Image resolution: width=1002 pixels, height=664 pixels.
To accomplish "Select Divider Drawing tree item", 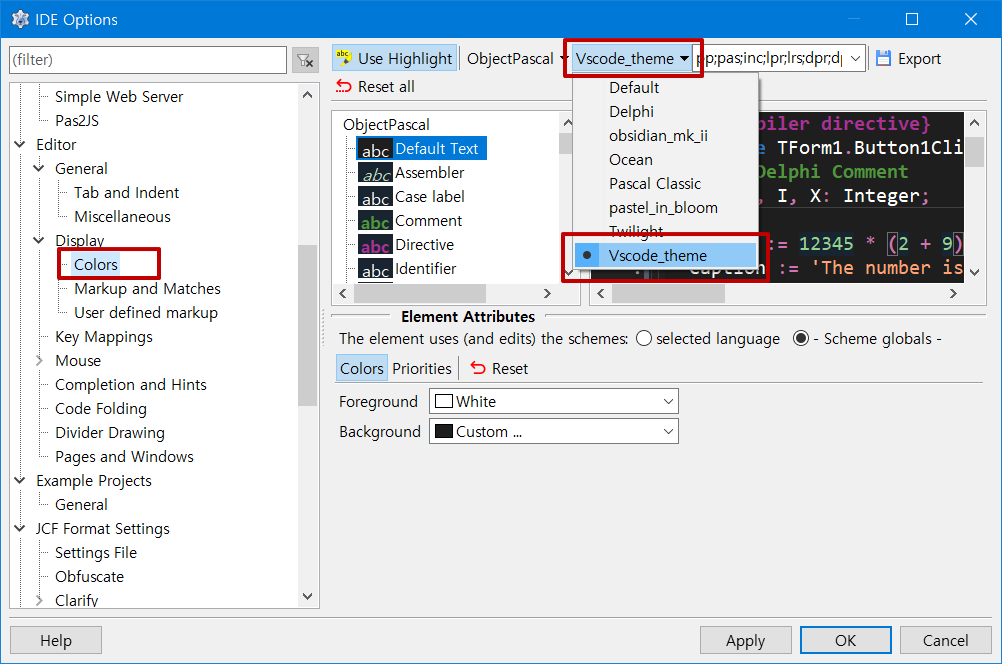I will pos(109,433).
